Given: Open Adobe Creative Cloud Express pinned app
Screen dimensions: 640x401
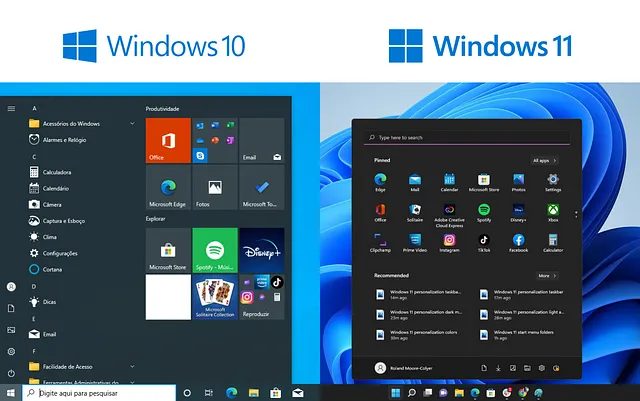Looking at the screenshot, I should (x=449, y=216).
